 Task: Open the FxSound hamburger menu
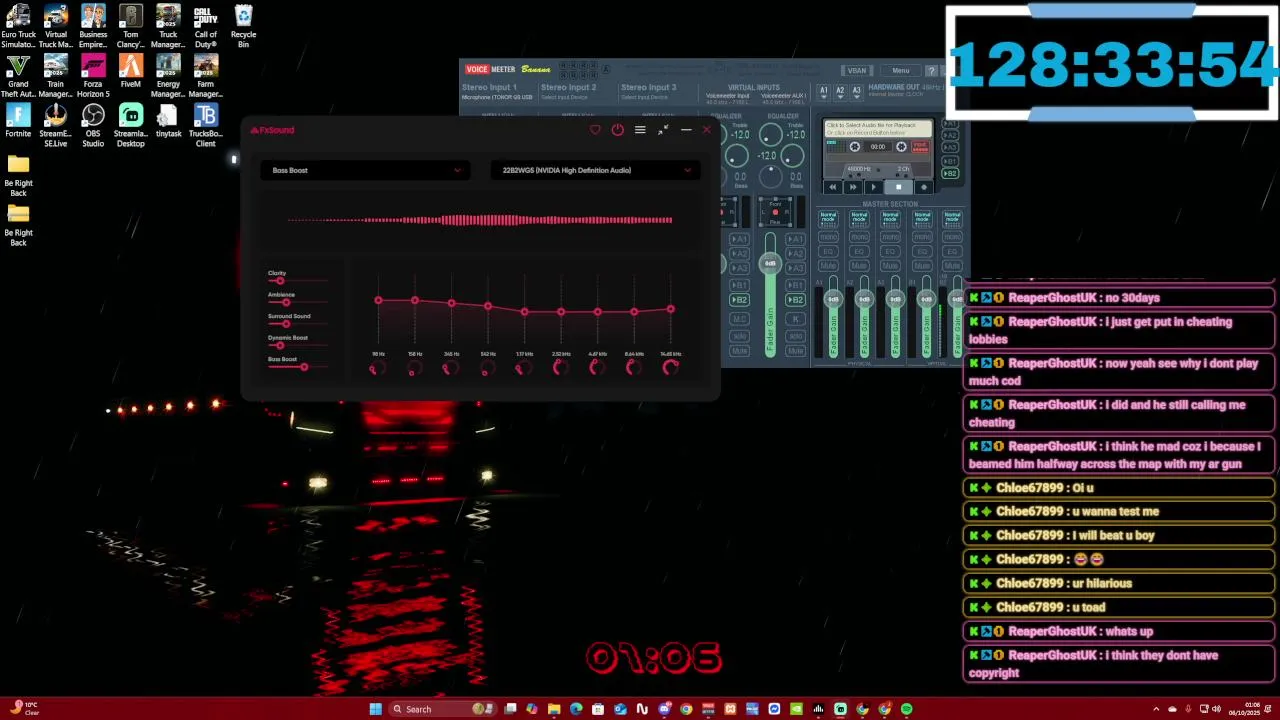(640, 130)
